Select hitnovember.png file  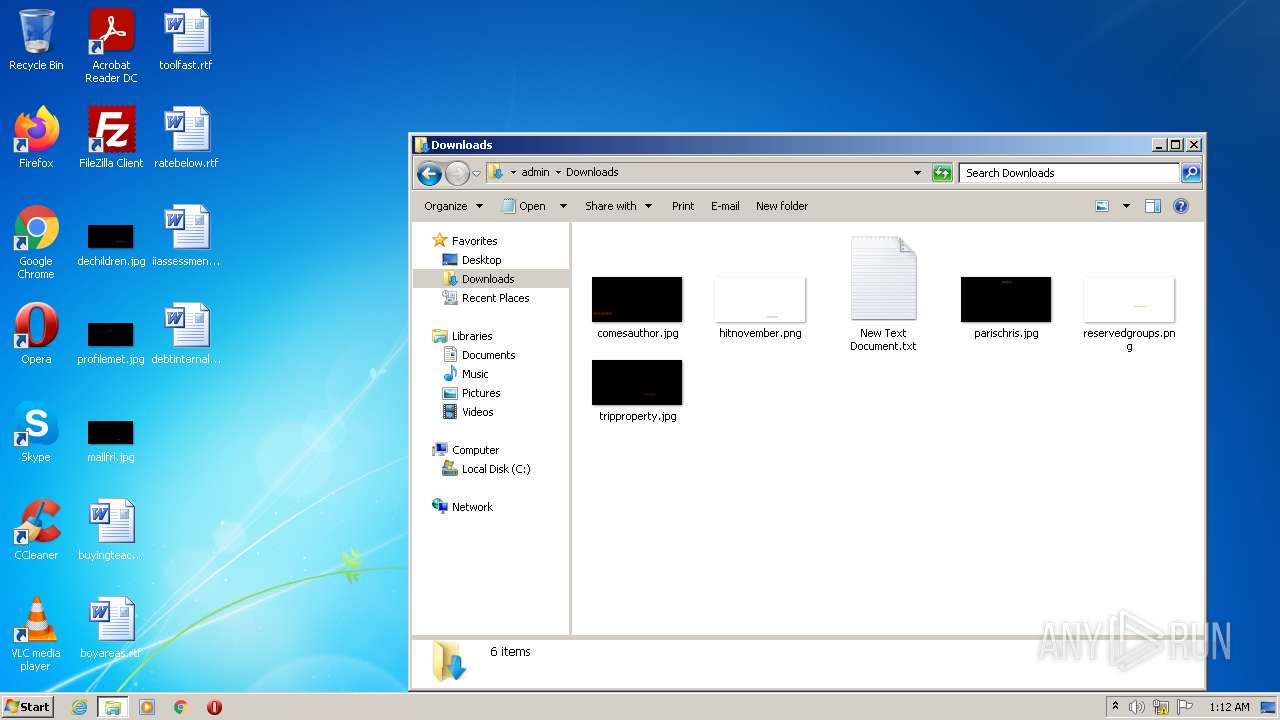[x=760, y=307]
